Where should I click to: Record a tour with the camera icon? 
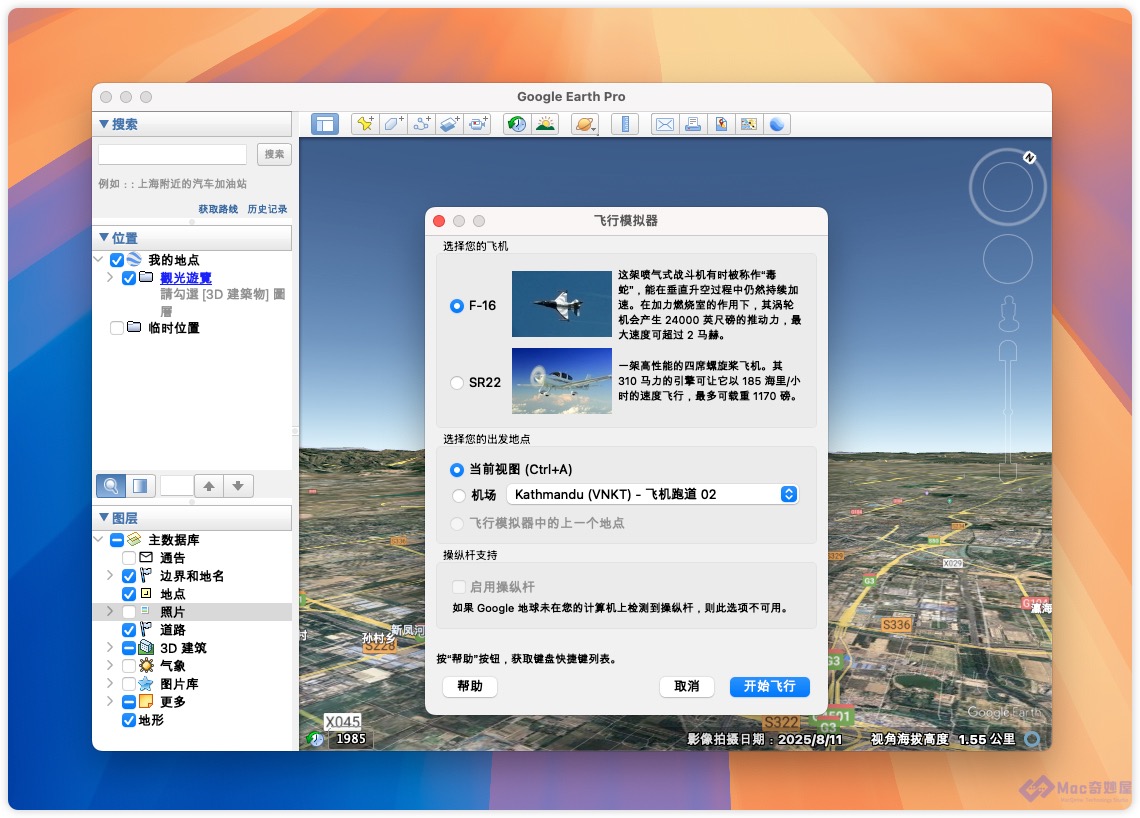(x=478, y=124)
